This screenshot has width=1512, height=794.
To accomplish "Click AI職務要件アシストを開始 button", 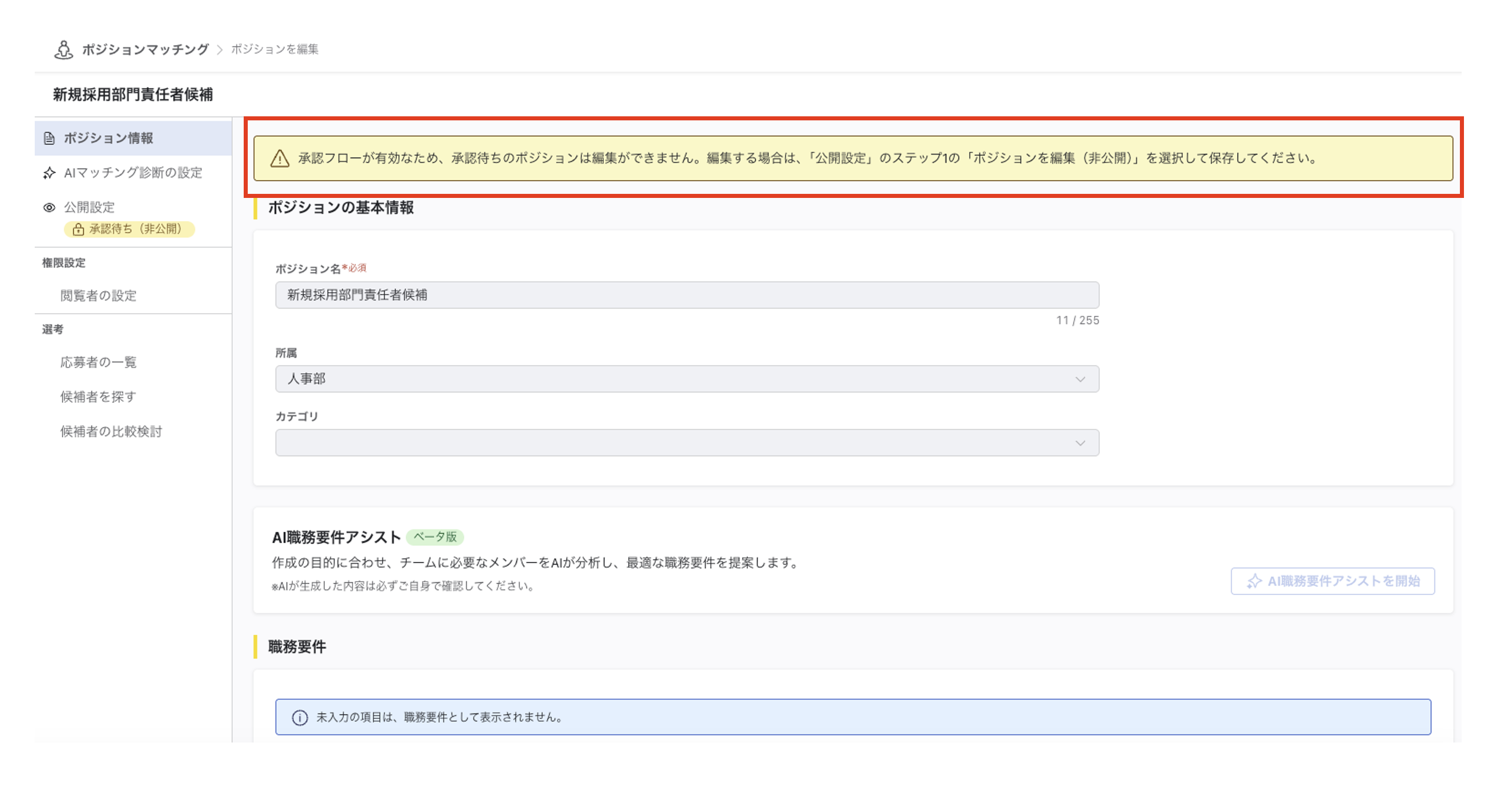I will 1333,581.
